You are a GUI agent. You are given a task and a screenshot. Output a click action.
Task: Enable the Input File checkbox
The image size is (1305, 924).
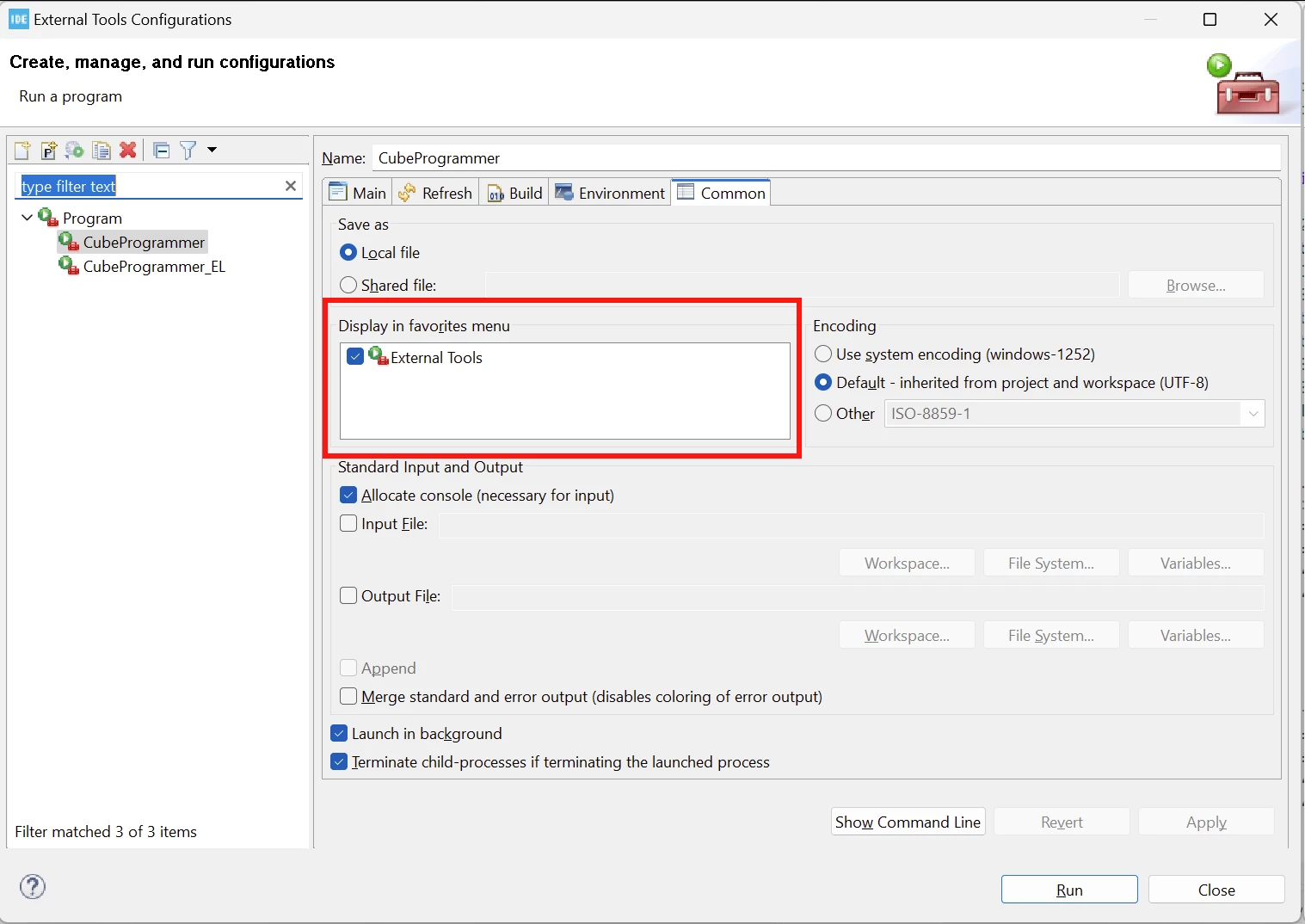tap(348, 523)
